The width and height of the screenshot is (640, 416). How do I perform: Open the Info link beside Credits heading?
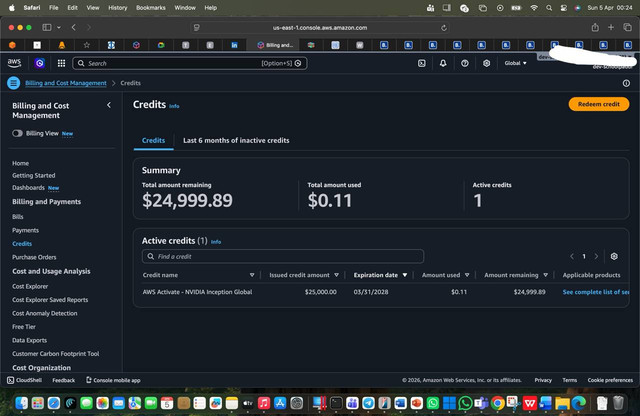[x=174, y=106]
